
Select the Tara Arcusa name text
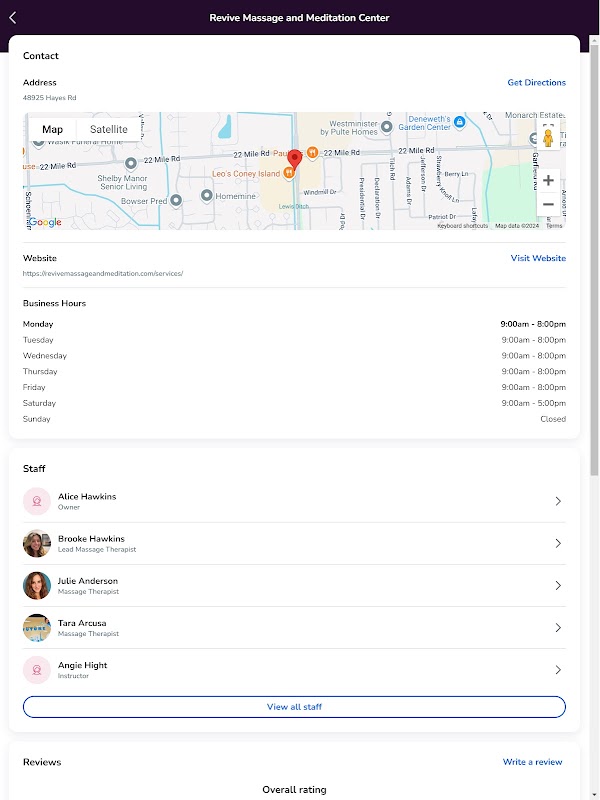82,623
